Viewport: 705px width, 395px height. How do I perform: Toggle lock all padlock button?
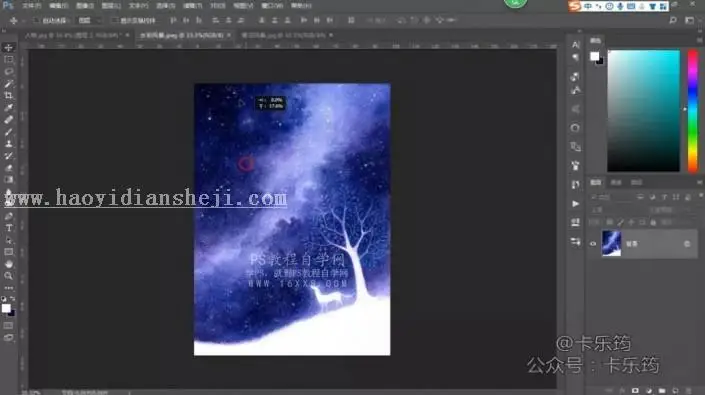coord(653,222)
